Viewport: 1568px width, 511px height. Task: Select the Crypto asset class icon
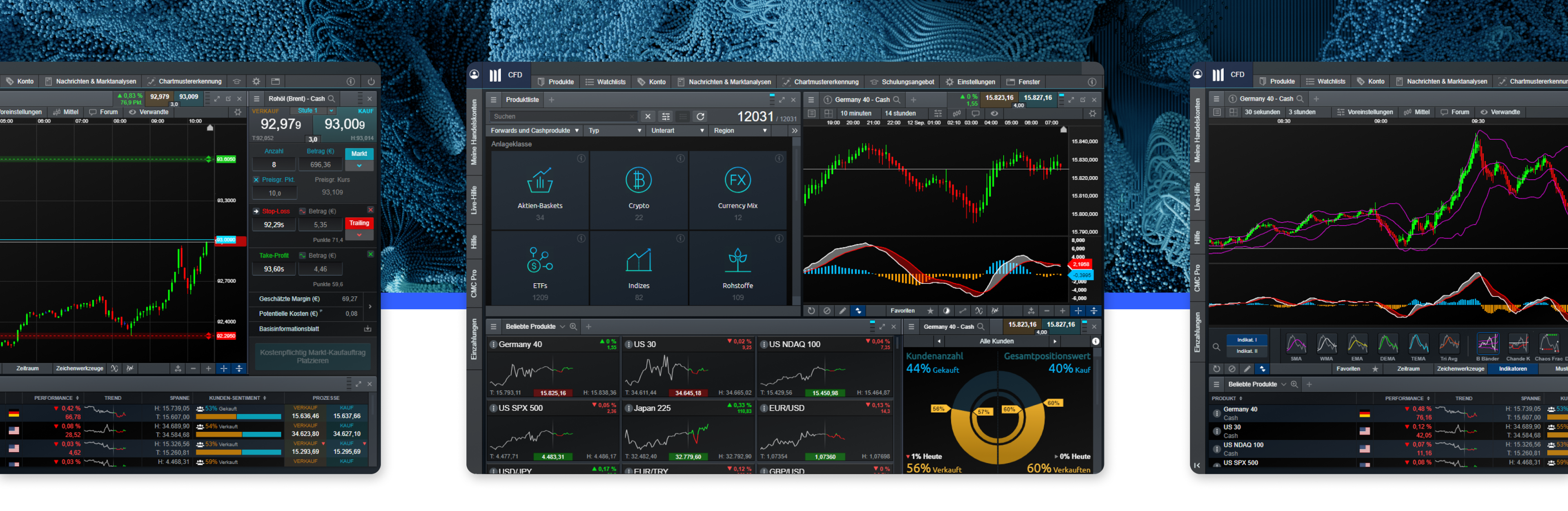click(x=639, y=181)
